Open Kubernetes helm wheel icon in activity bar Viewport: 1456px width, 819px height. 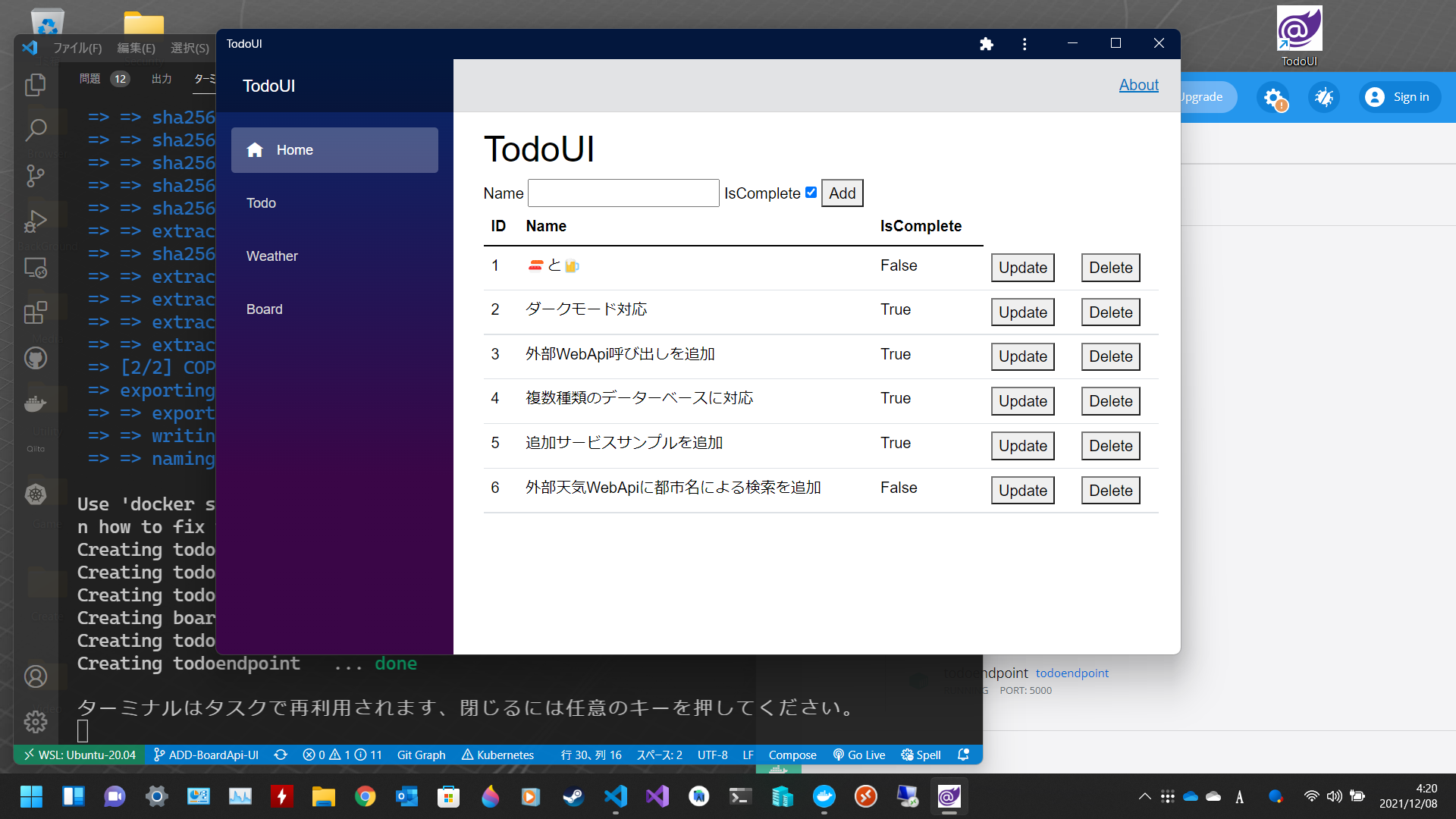click(x=36, y=494)
